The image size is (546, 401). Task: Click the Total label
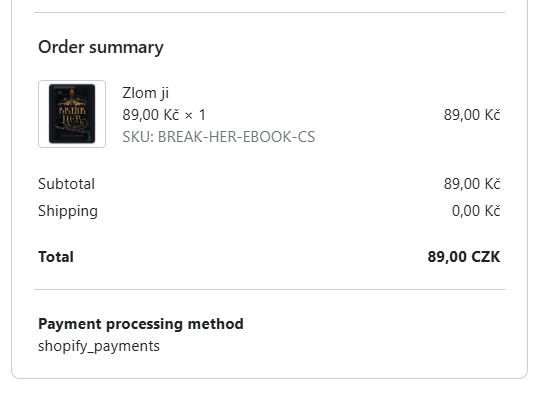(x=56, y=257)
